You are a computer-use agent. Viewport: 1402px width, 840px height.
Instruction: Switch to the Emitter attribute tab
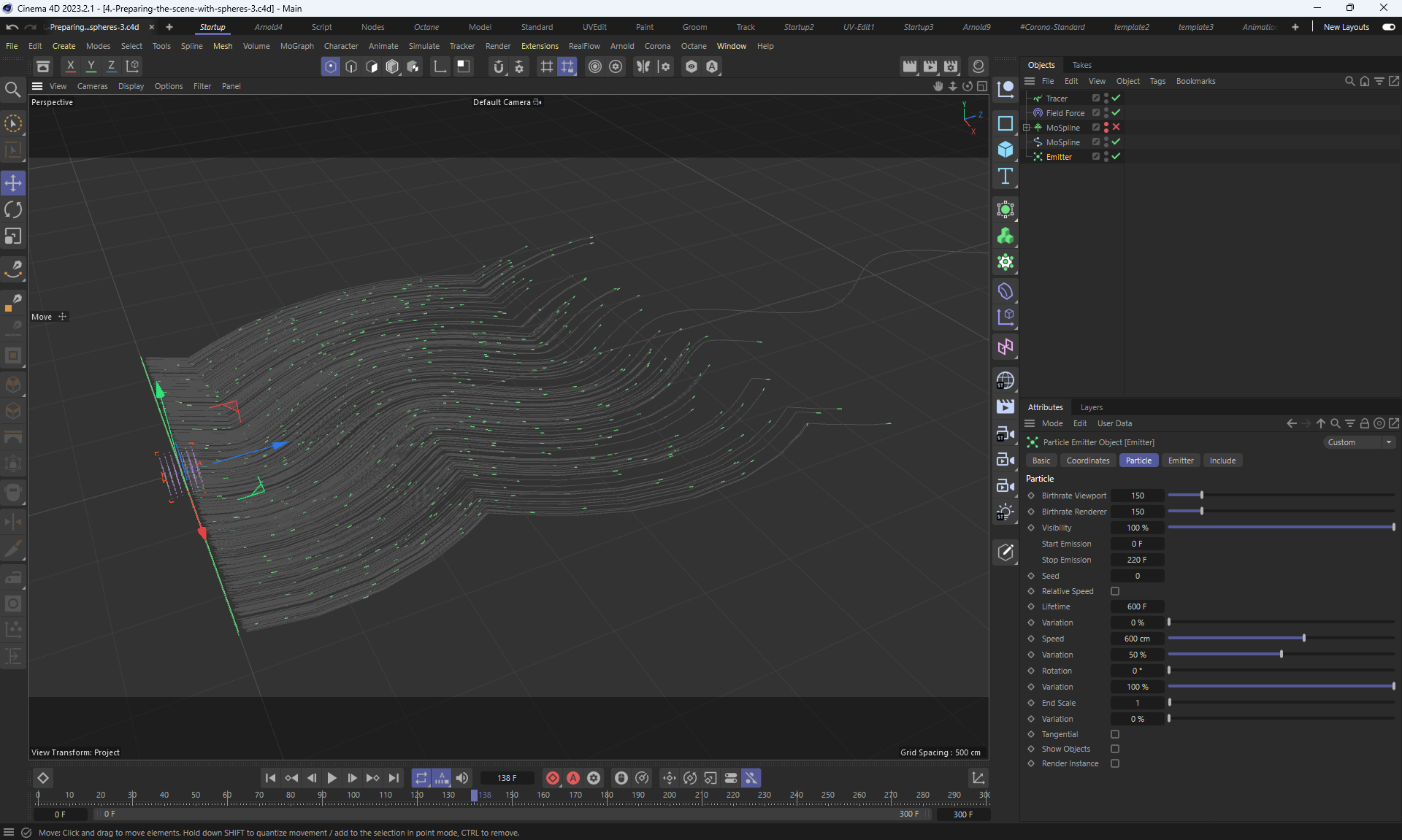pos(1180,461)
